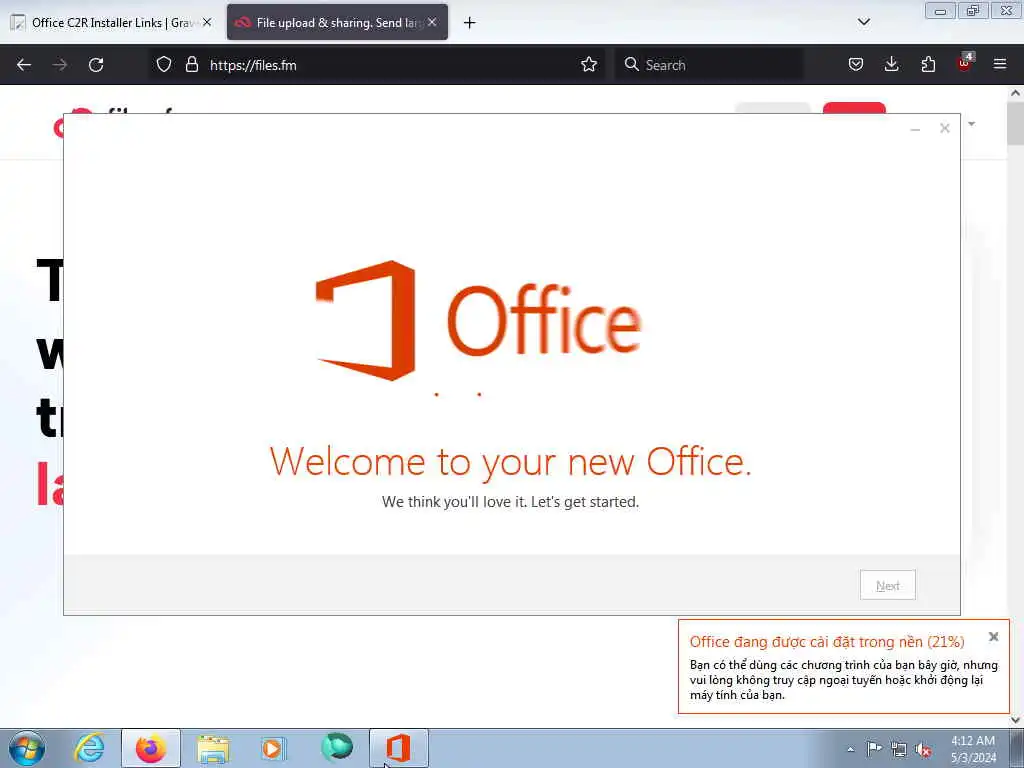Show hidden system tray icons

(x=850, y=749)
